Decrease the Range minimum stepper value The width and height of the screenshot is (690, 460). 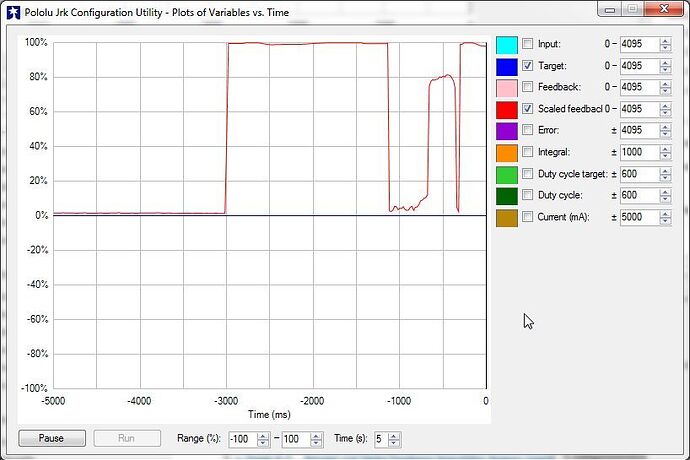263,442
